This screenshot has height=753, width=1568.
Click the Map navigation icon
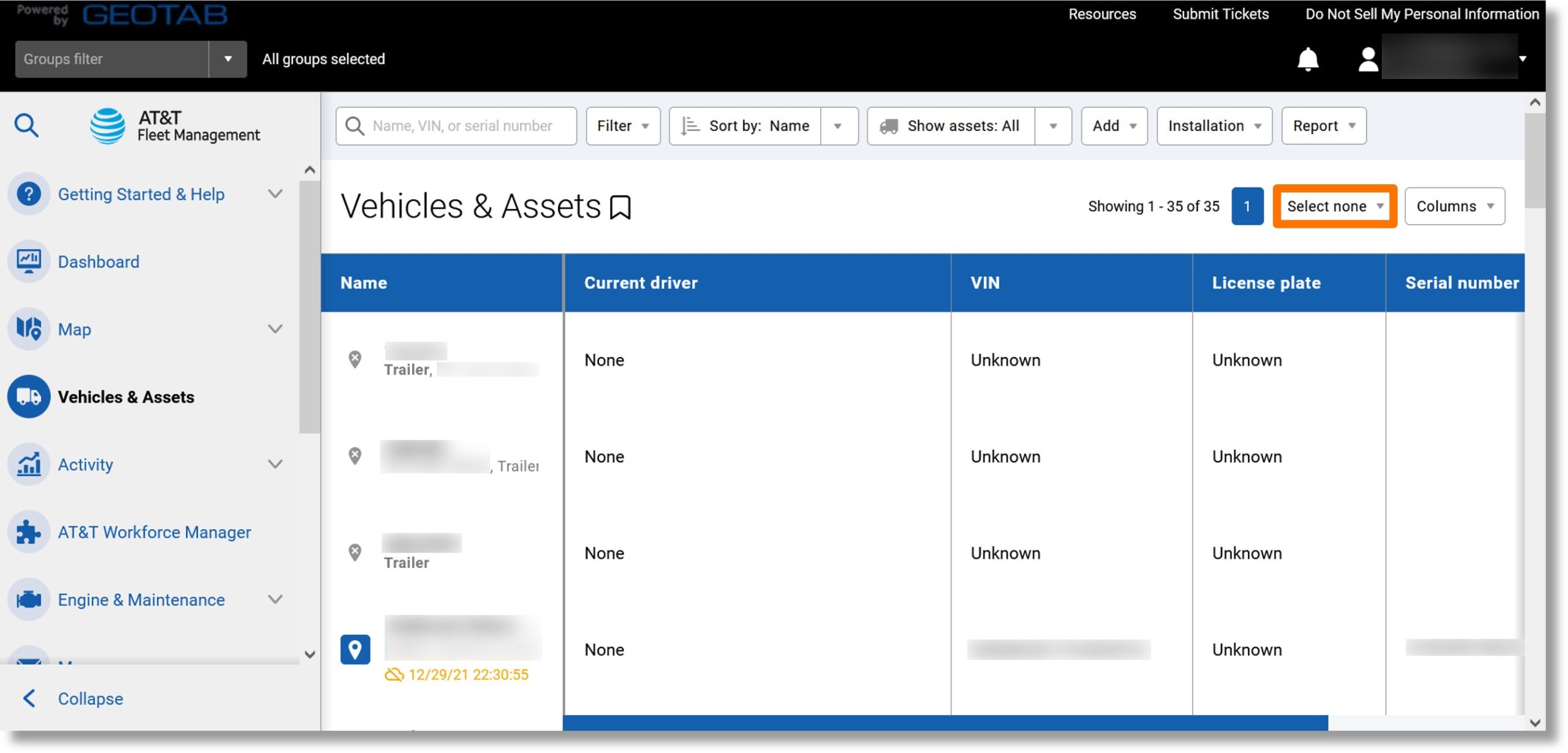28,328
